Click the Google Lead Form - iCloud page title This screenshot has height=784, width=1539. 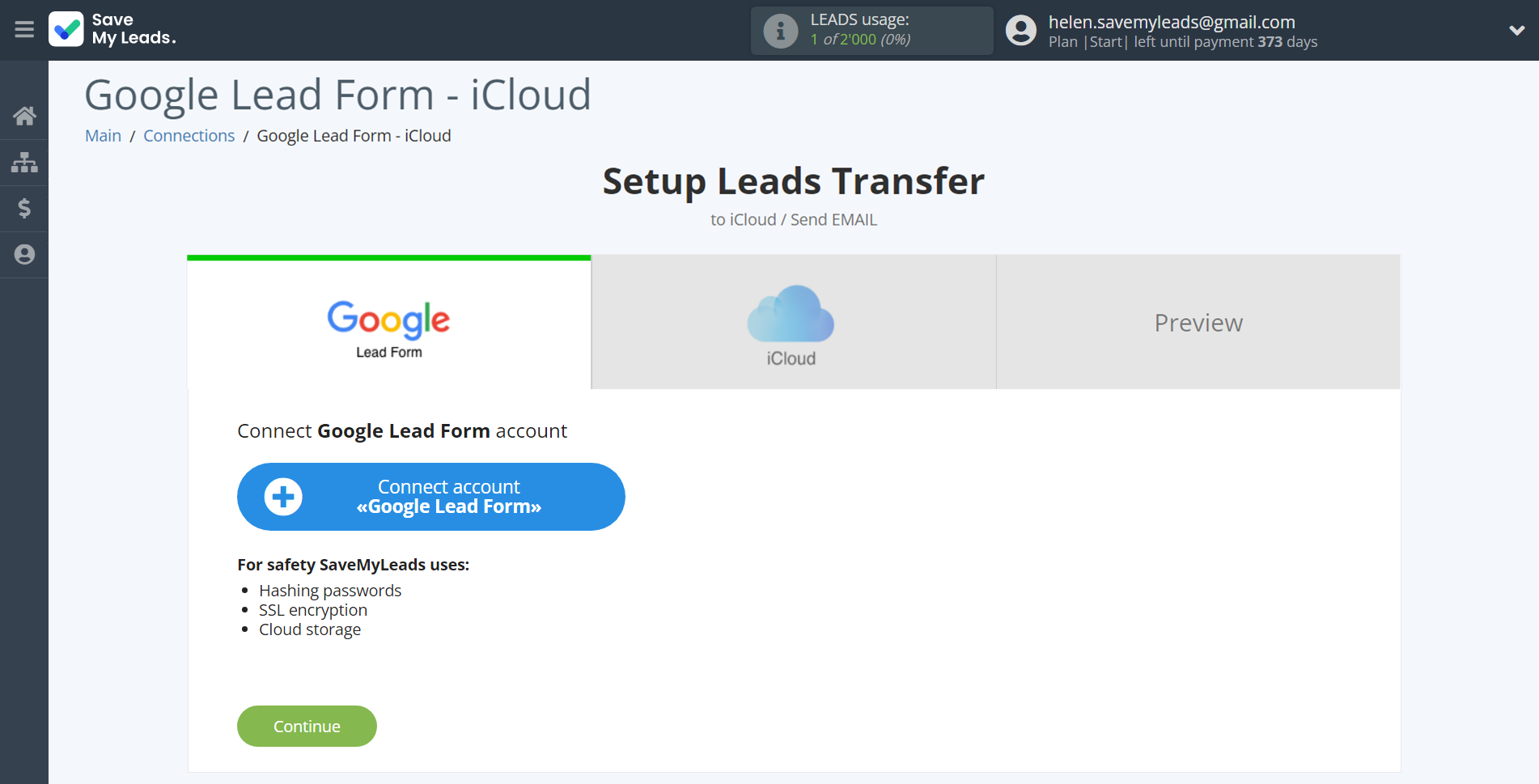point(338,95)
